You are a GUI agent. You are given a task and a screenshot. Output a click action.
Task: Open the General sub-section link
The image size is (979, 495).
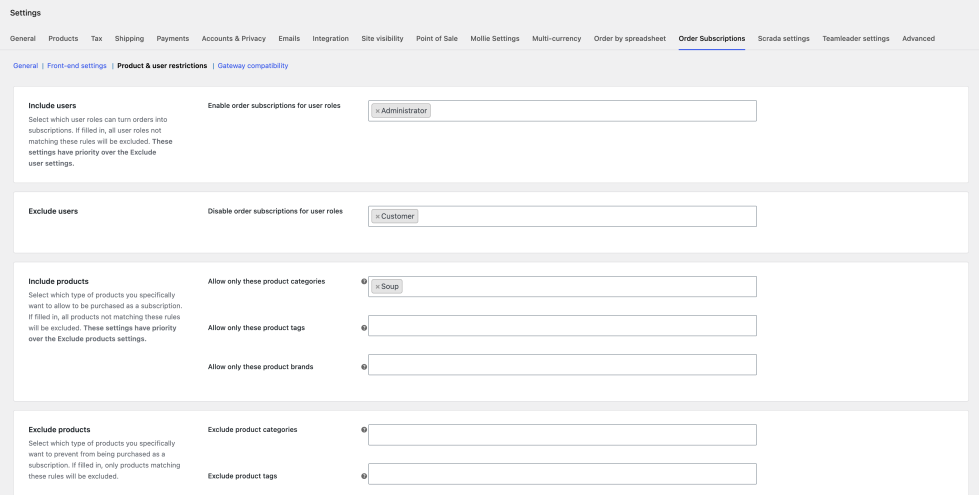pyautogui.click(x=26, y=66)
